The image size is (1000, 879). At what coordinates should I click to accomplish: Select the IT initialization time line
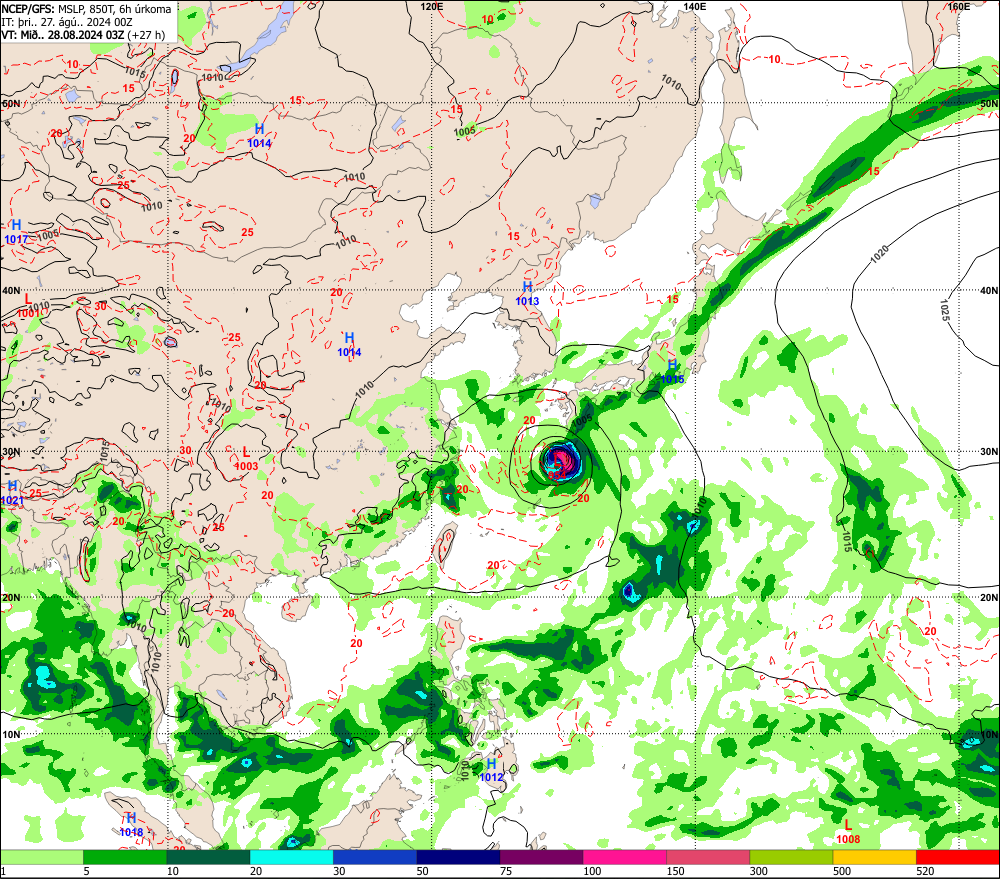pyautogui.click(x=67, y=22)
